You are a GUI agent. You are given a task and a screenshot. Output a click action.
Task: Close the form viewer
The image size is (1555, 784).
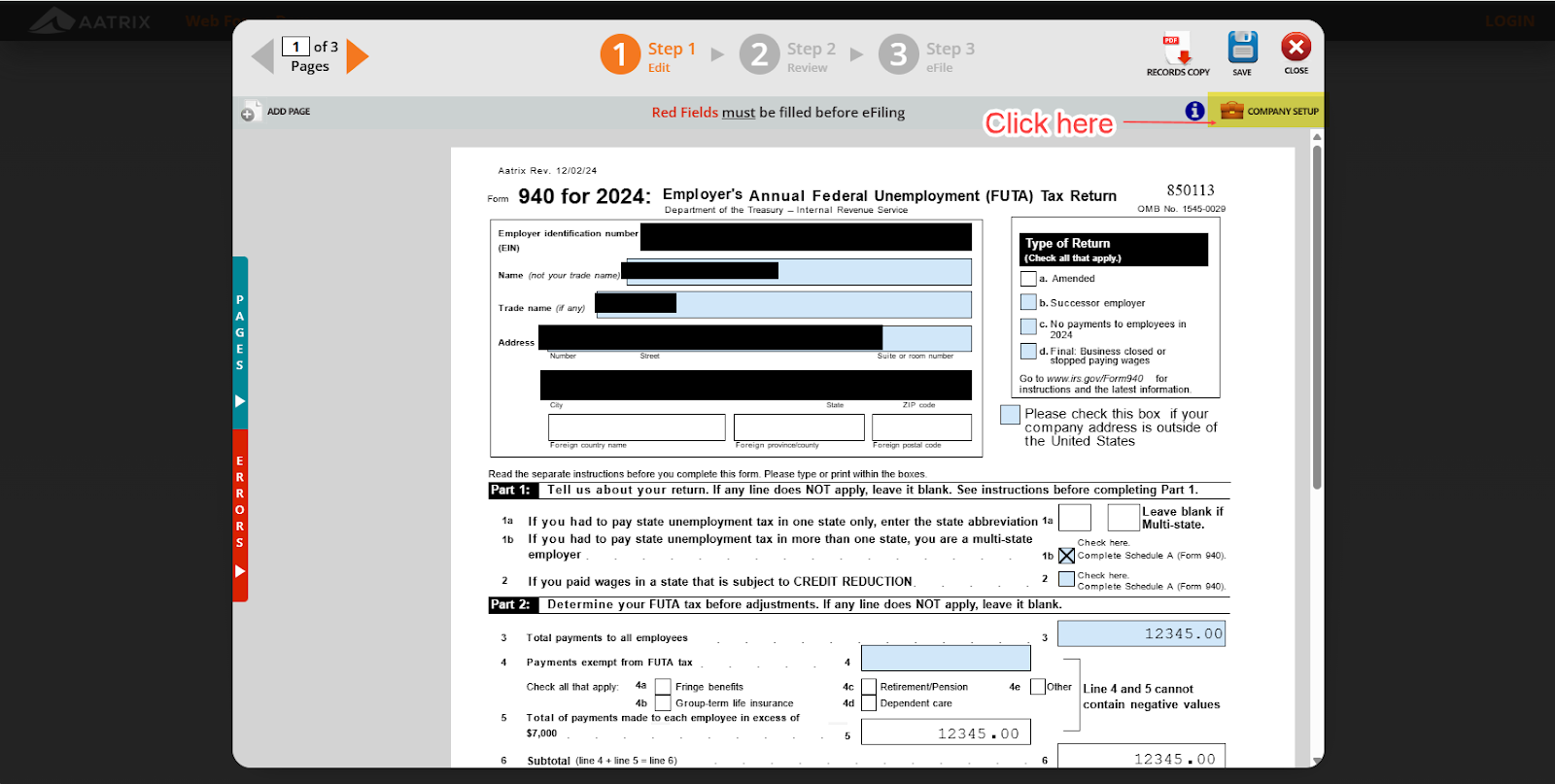pos(1296,53)
